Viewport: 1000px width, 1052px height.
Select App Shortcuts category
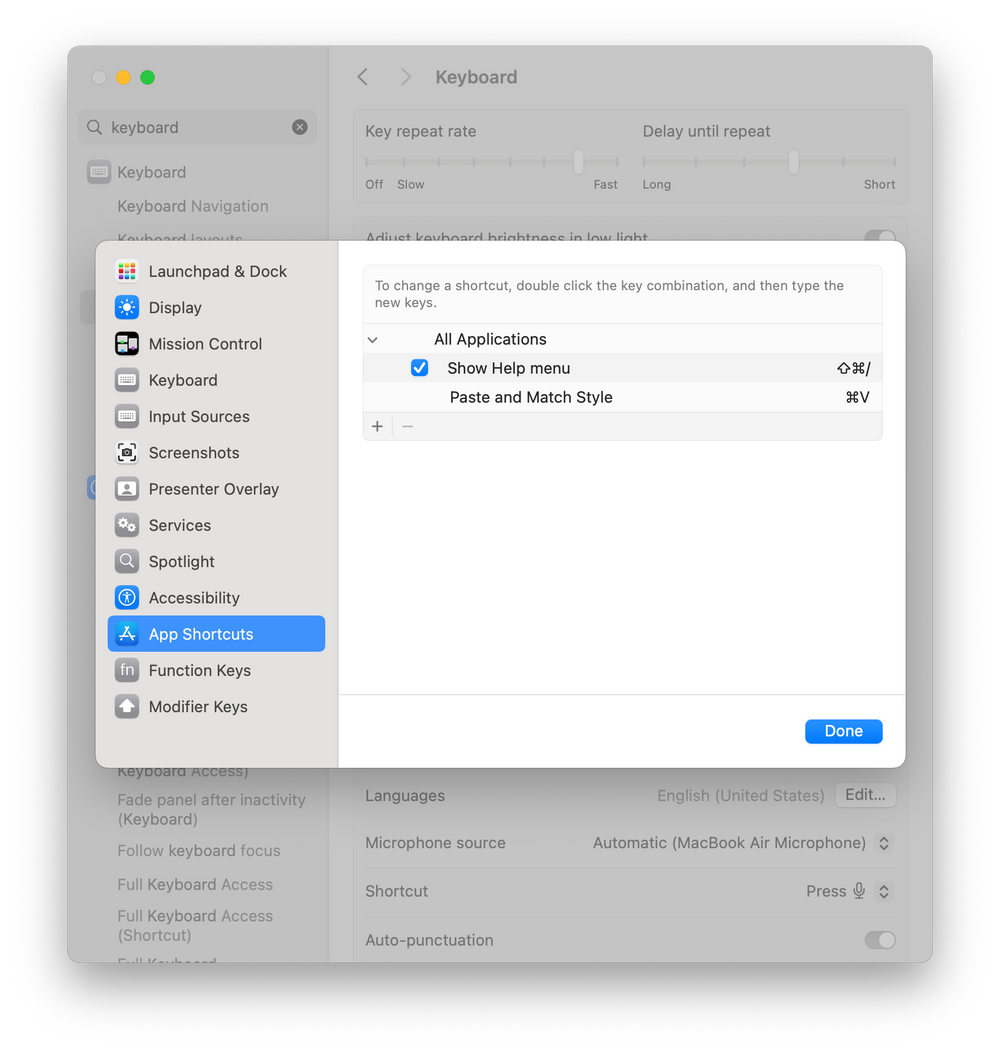pos(216,633)
